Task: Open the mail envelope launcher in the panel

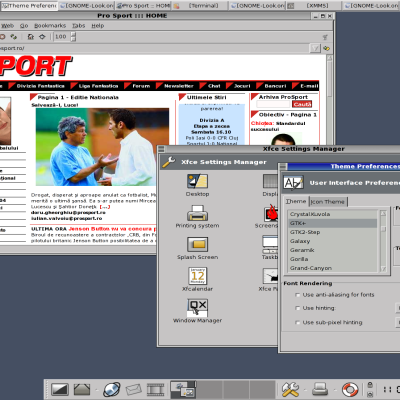Action: coord(134,389)
